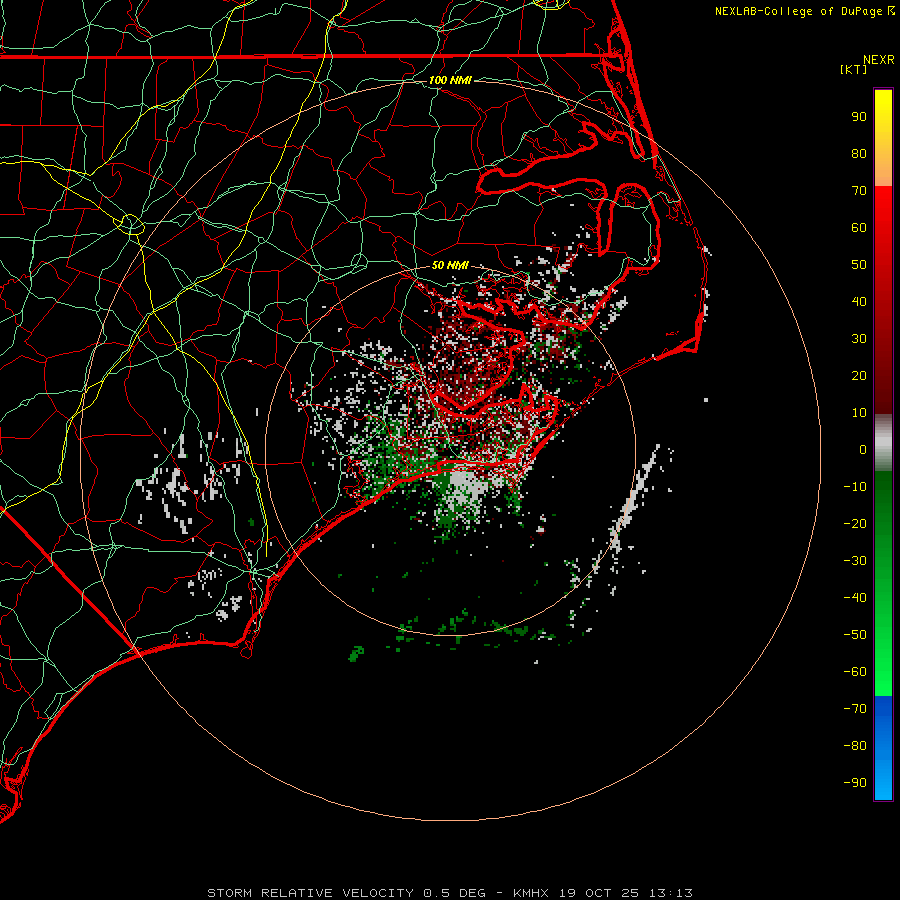
Task: Click the -70 value on the velocity scale
Action: (855, 708)
